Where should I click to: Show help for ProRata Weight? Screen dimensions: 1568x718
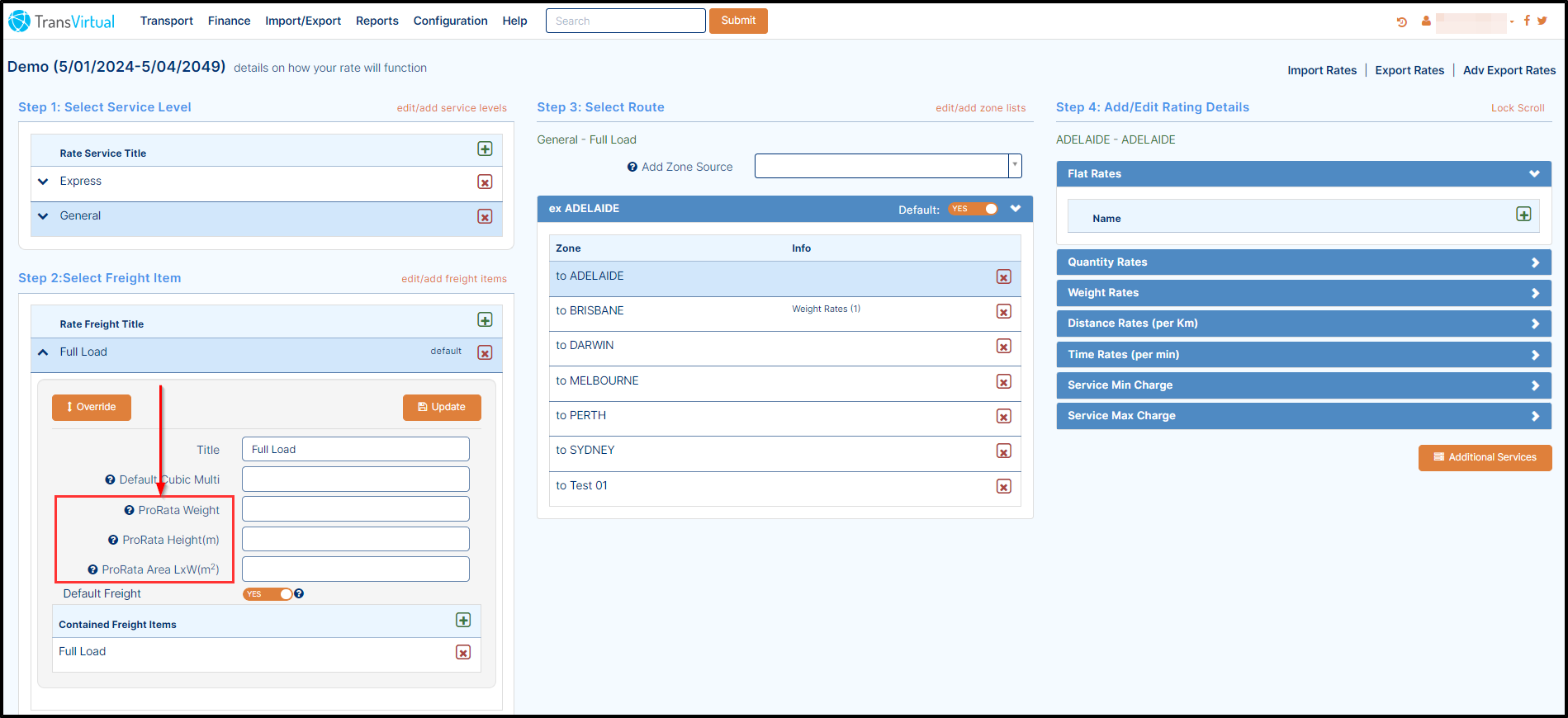(x=129, y=510)
